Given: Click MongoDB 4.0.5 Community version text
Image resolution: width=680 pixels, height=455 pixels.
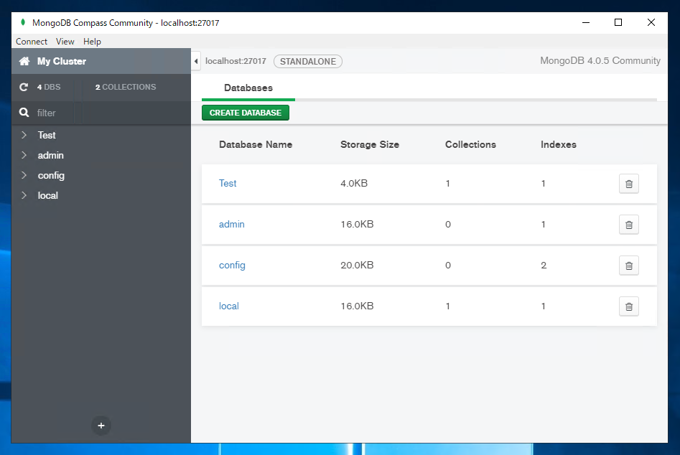Looking at the screenshot, I should click(600, 61).
